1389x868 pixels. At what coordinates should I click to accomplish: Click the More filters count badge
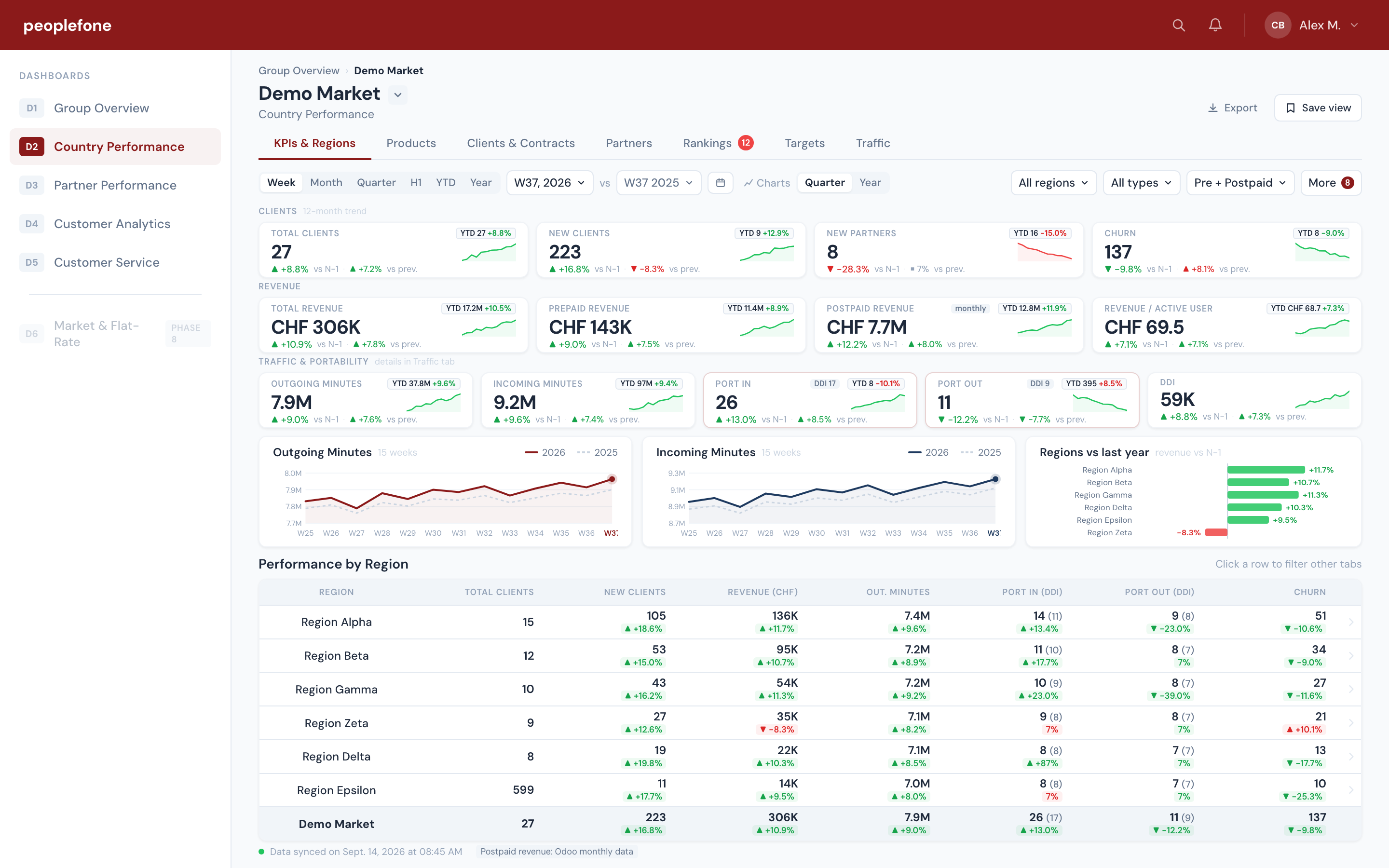[x=1347, y=183]
